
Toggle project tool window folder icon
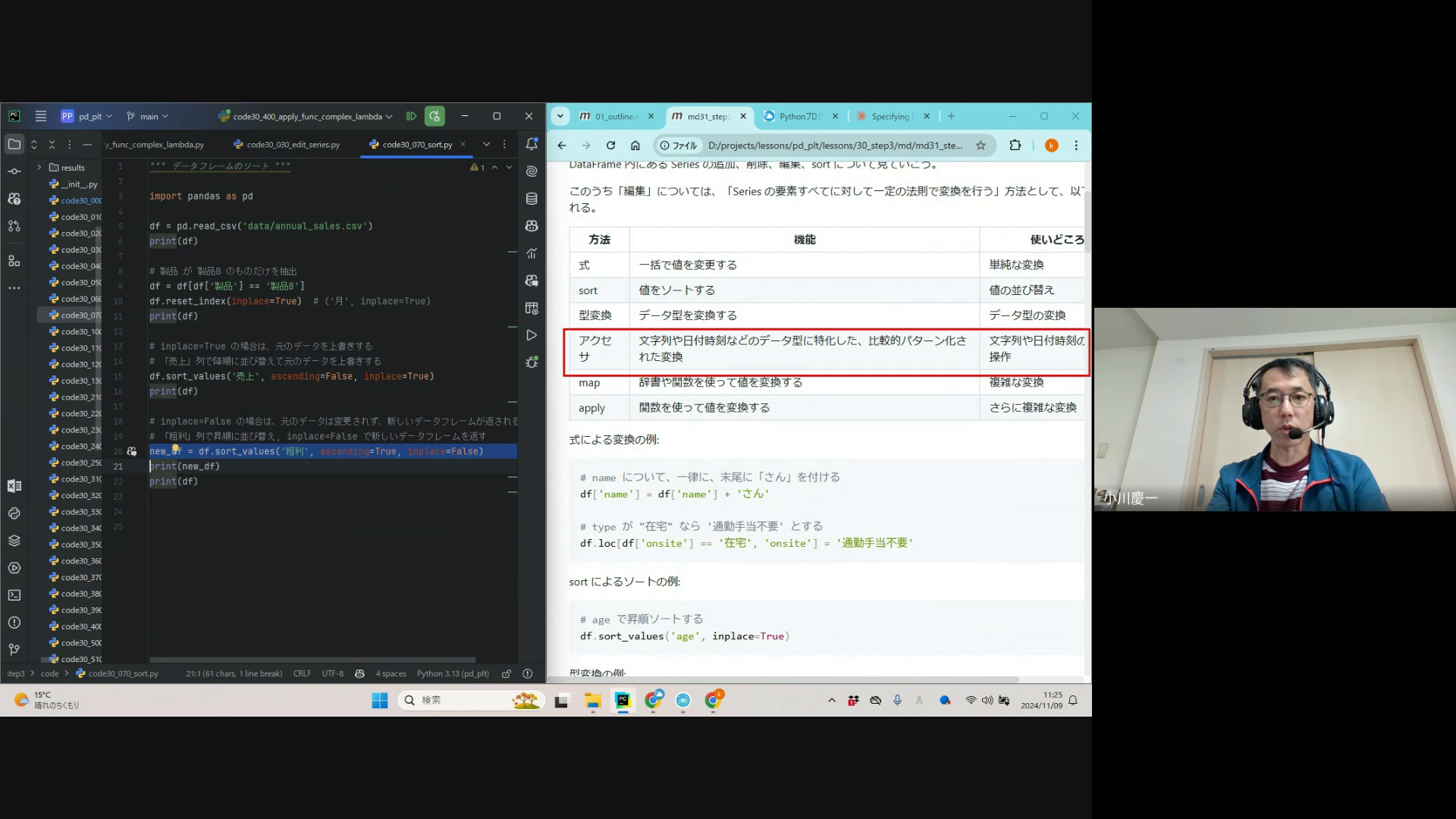pyautogui.click(x=14, y=144)
